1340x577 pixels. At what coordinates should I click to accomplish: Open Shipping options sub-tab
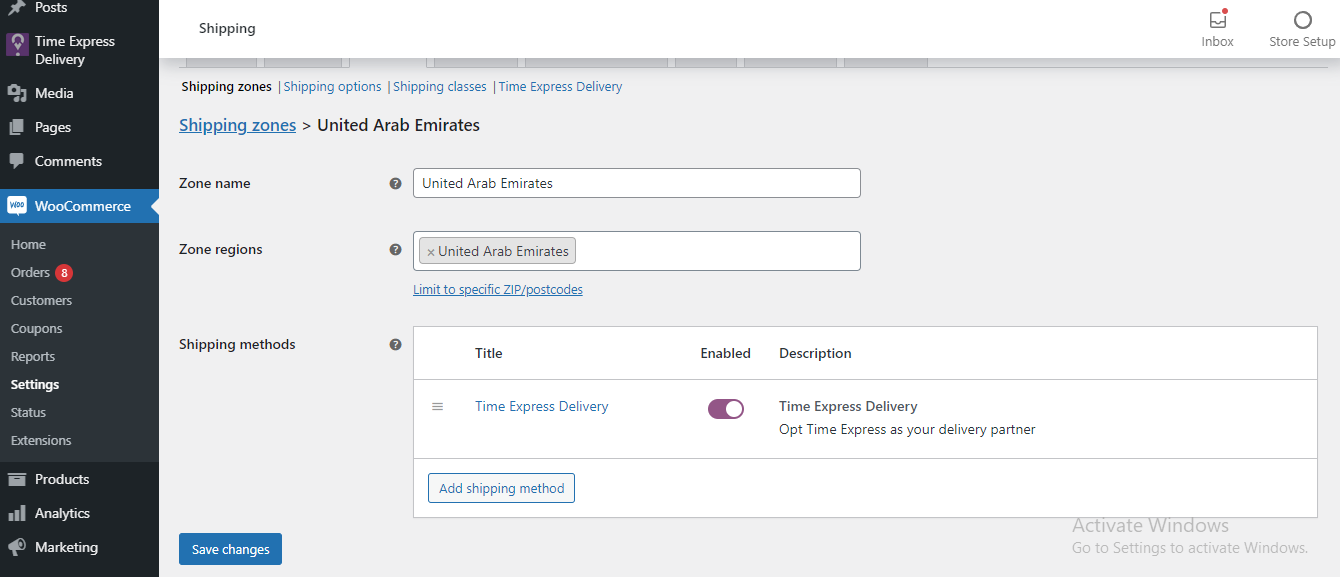coord(332,87)
